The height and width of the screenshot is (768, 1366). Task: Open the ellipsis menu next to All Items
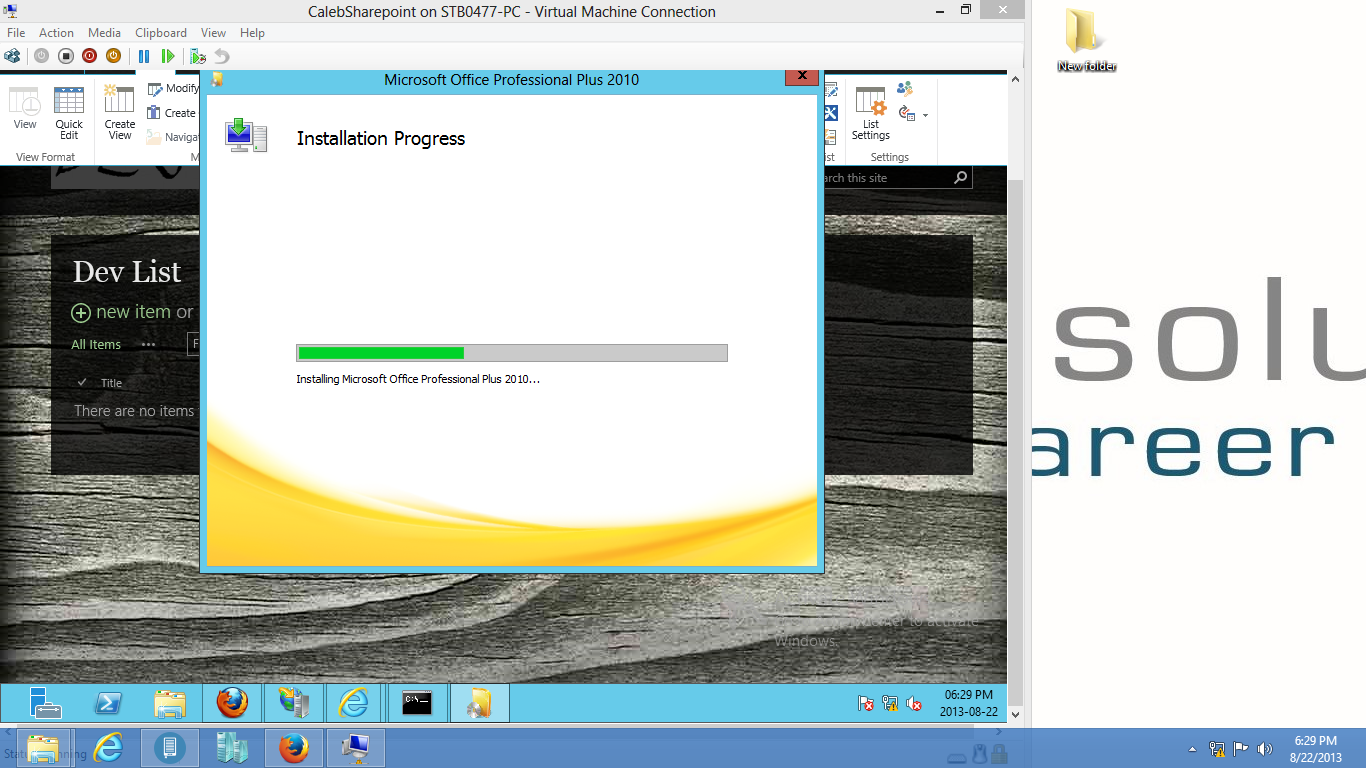[x=149, y=345]
